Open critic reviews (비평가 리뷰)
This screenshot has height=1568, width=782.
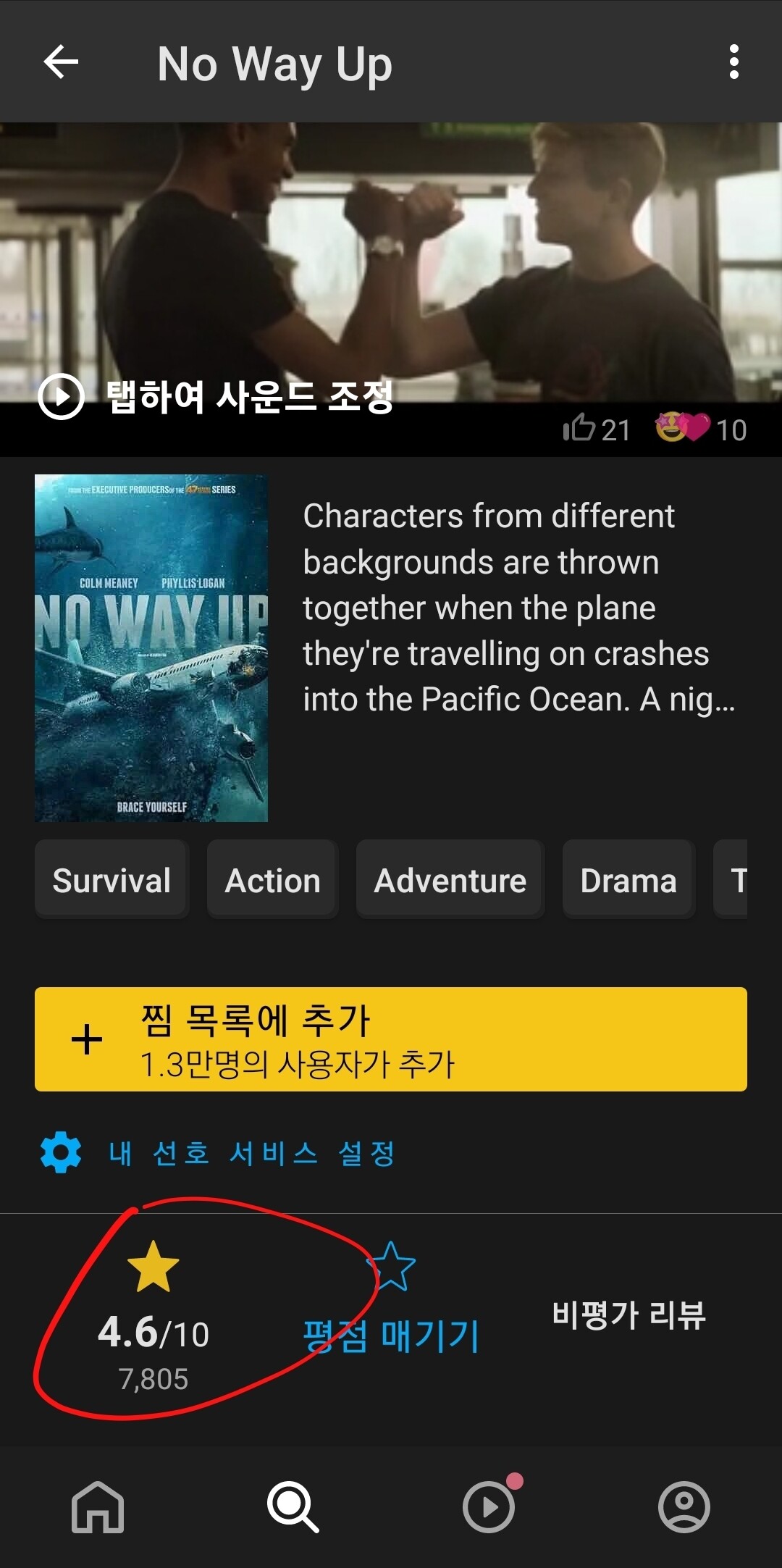click(628, 1315)
